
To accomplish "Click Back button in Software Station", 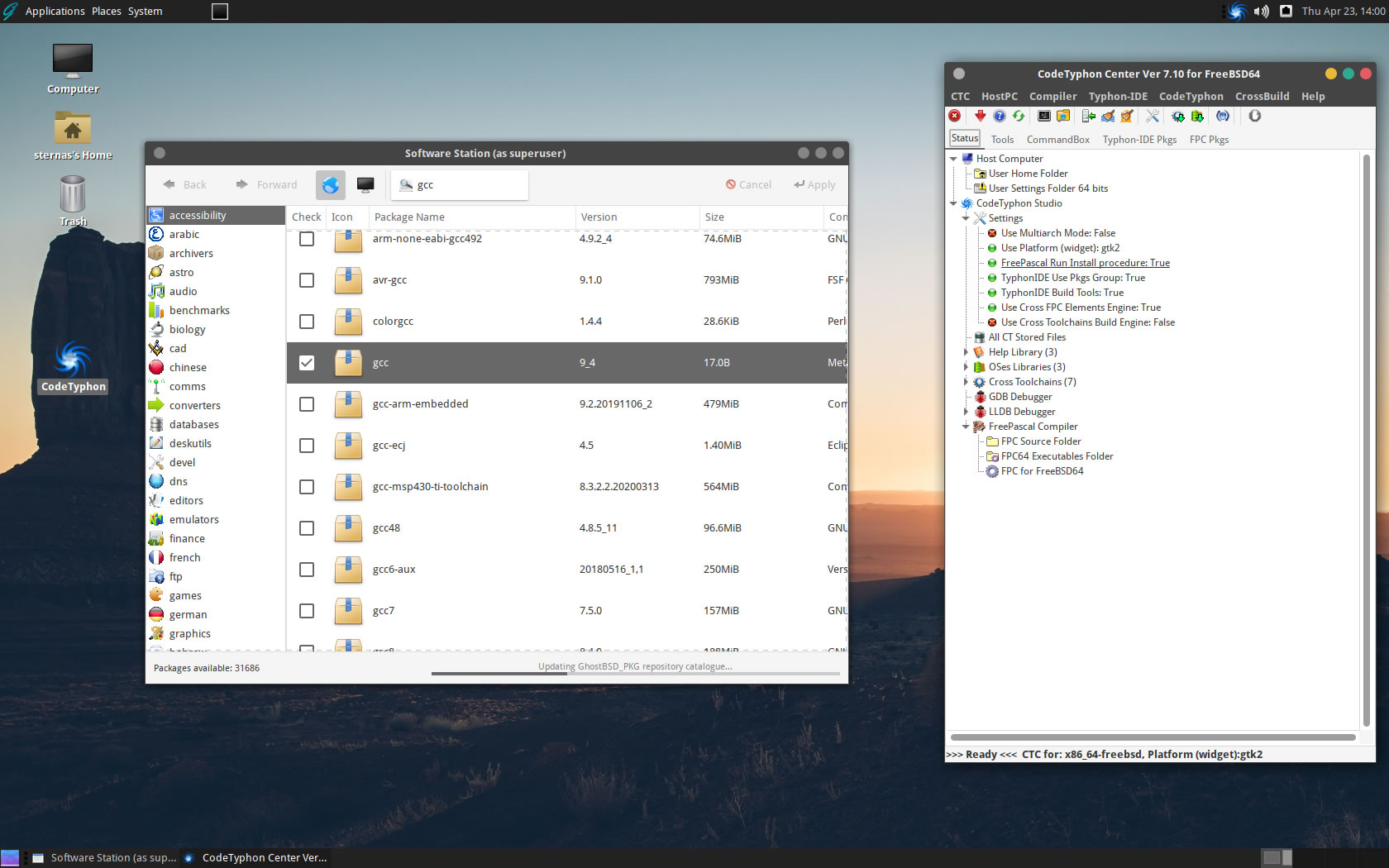I will pos(185,185).
